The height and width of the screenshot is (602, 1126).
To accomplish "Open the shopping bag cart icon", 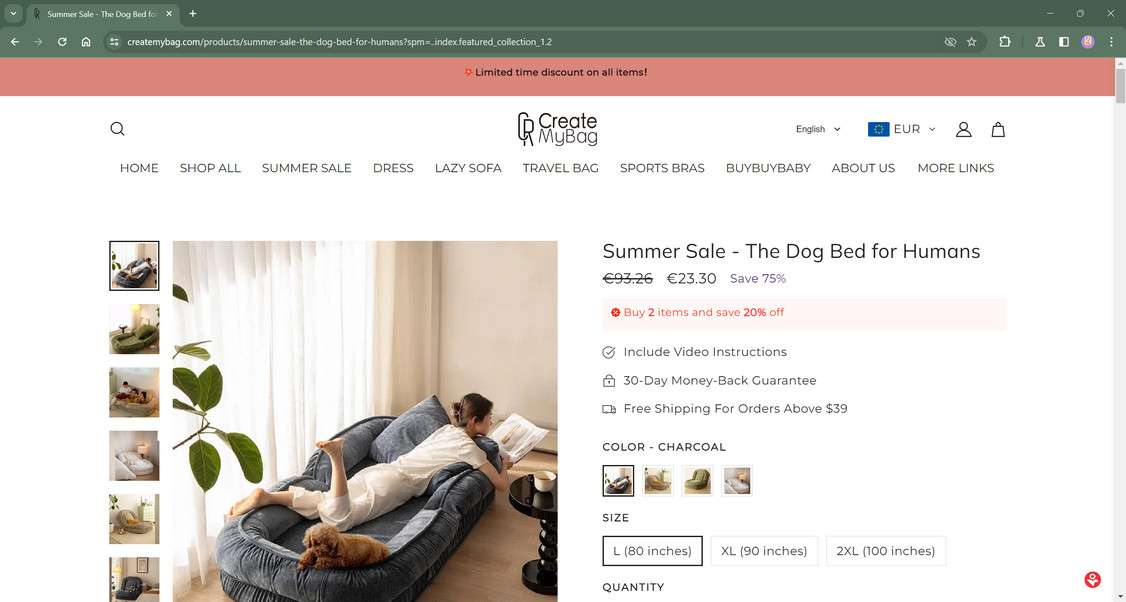I will pyautogui.click(x=998, y=129).
